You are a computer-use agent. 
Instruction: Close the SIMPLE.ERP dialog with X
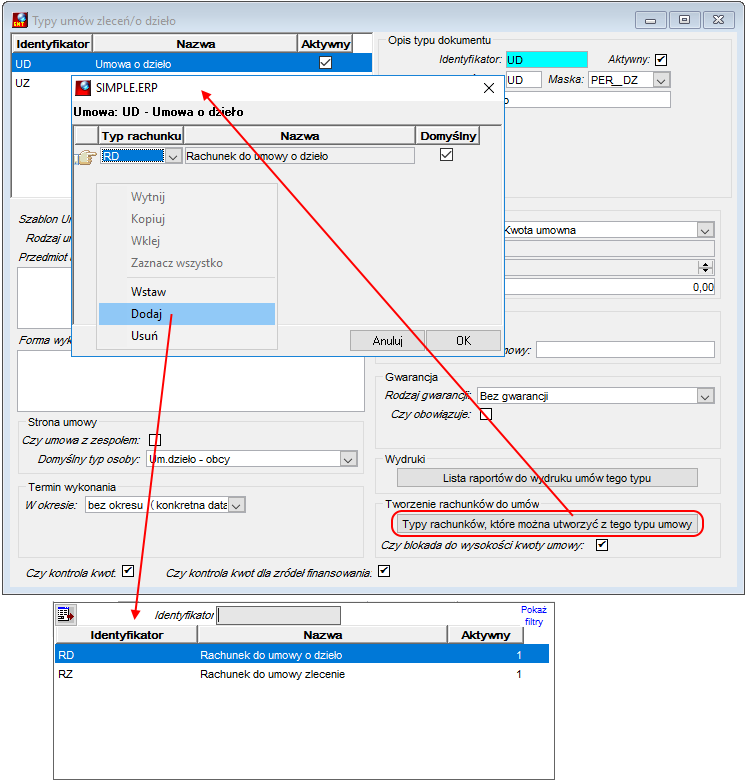[489, 88]
